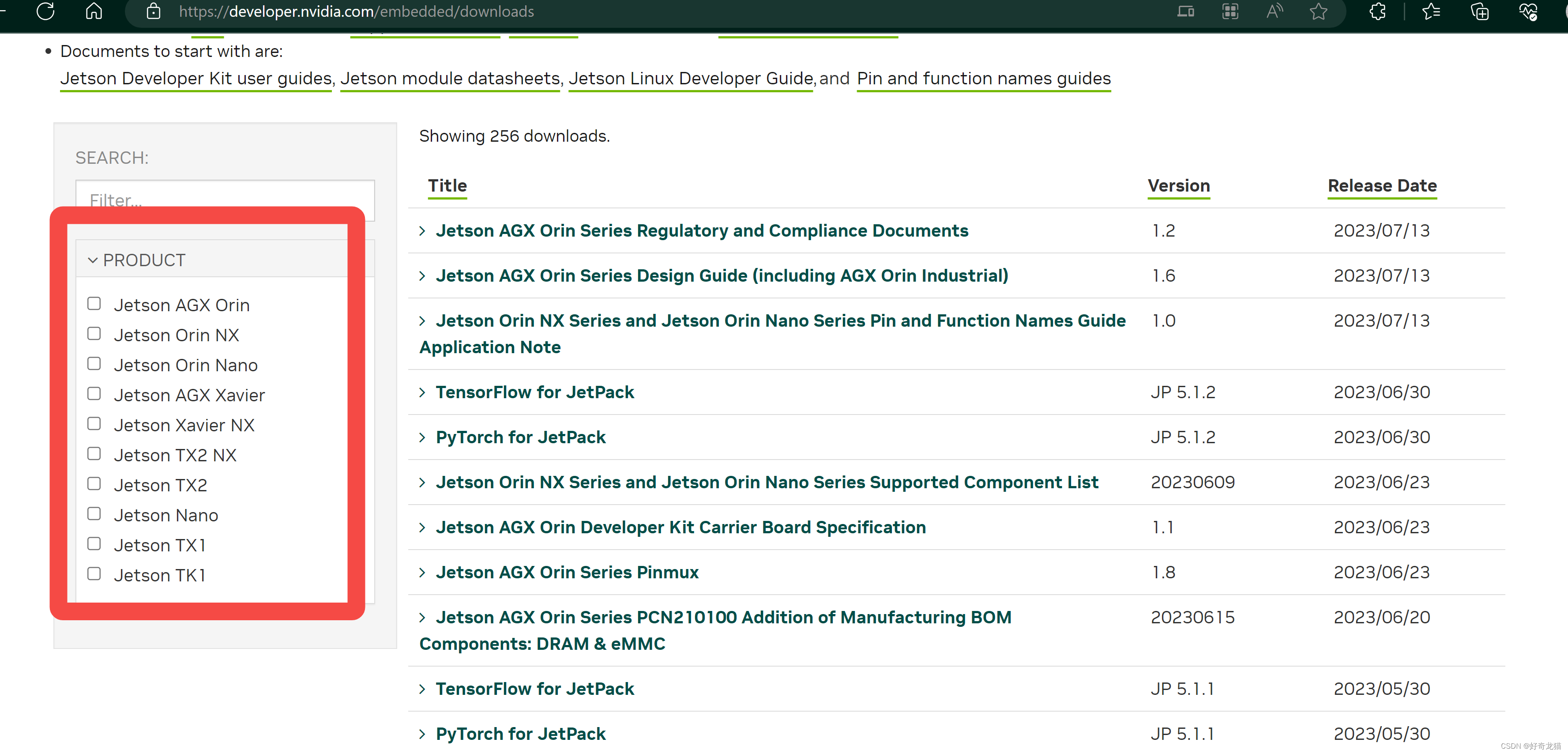Open Browser essentials heart icon
This screenshot has width=1568, height=754.
click(x=1528, y=11)
